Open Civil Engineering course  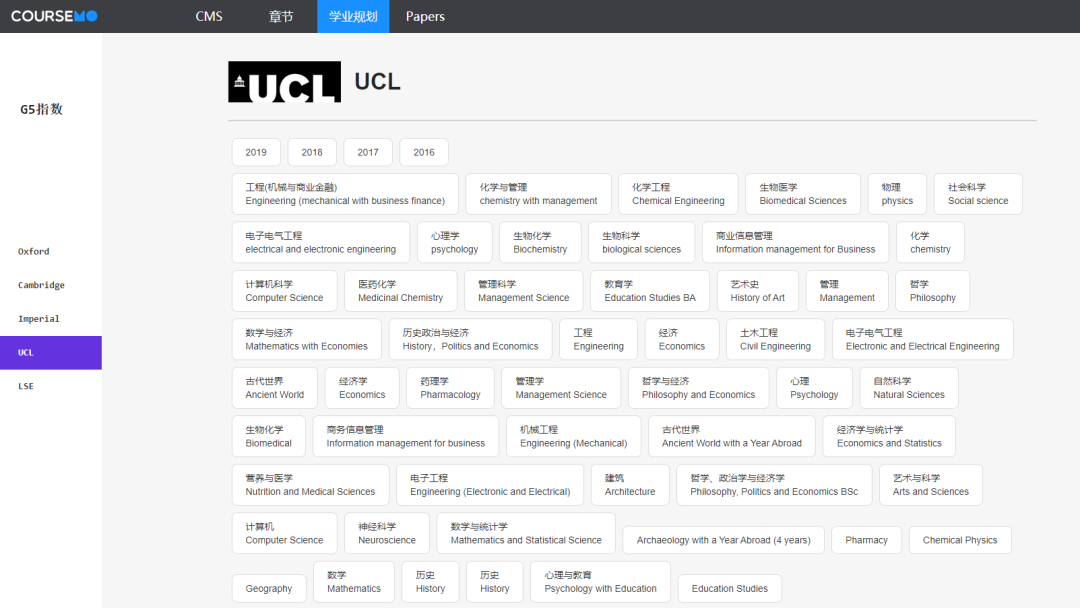[776, 339]
